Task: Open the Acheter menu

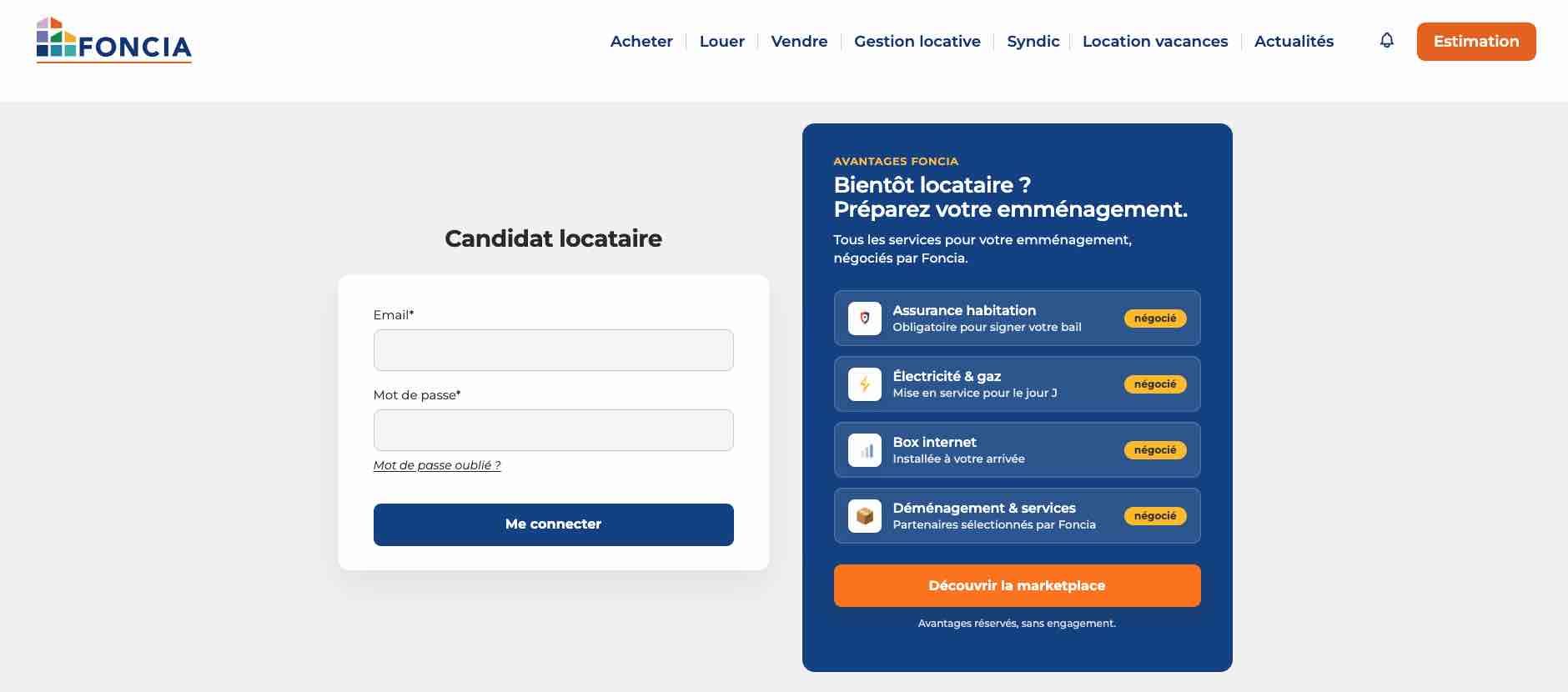Action: click(x=641, y=41)
